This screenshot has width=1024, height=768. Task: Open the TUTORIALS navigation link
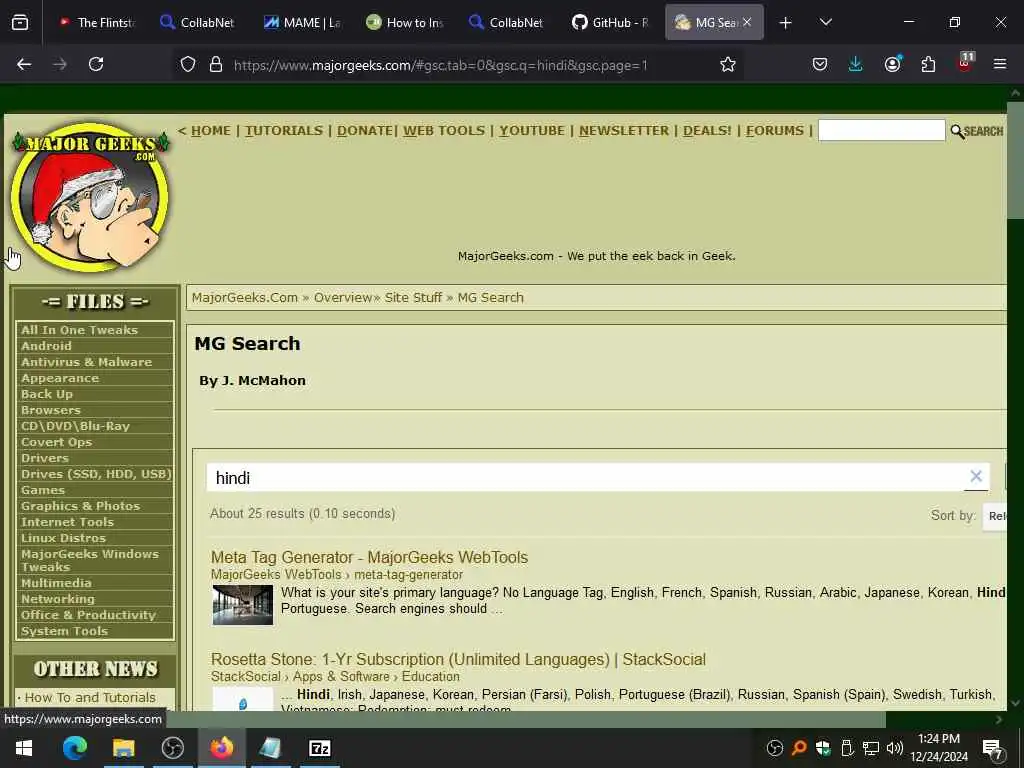(283, 131)
